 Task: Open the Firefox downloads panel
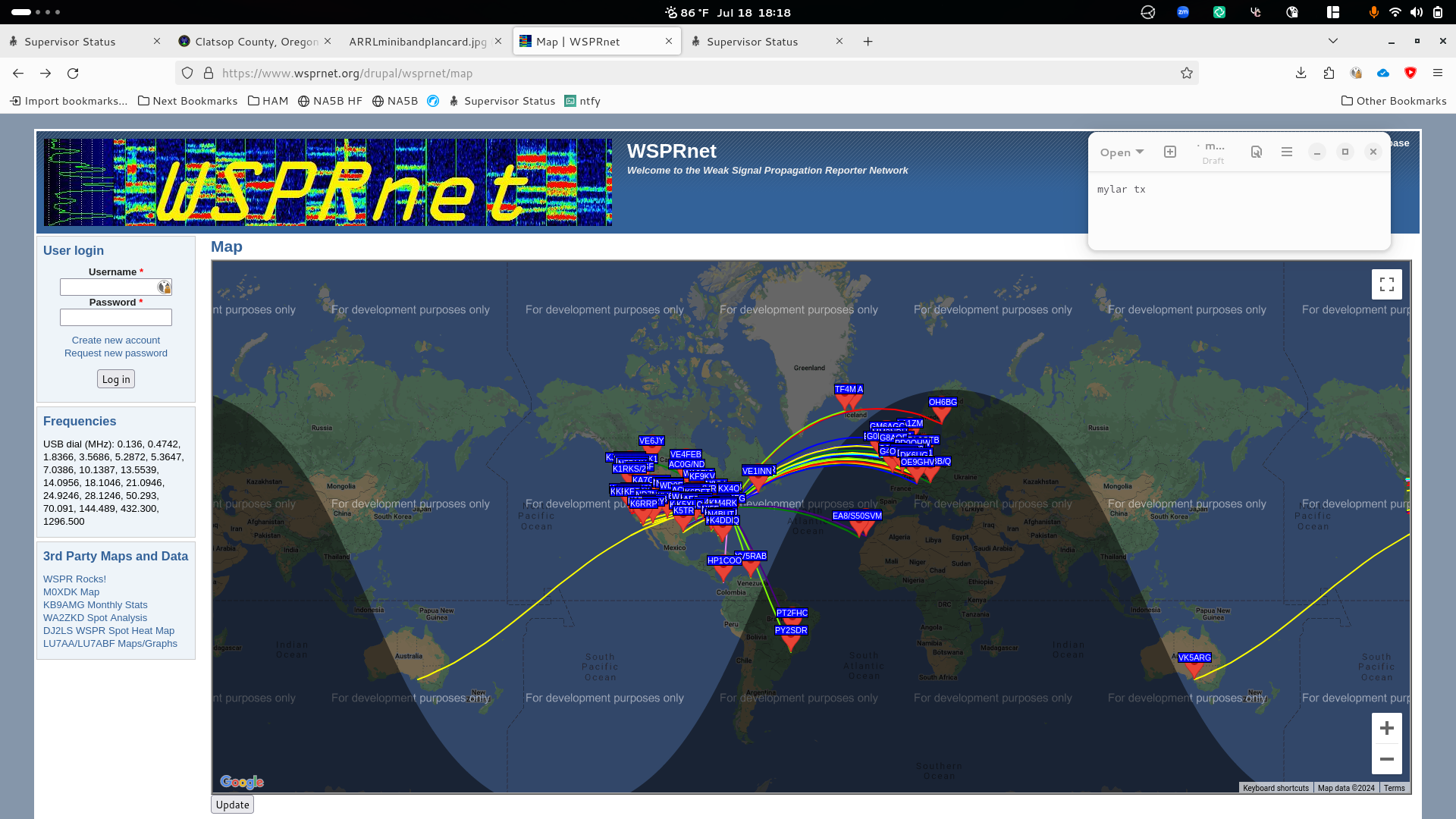pyautogui.click(x=1301, y=73)
